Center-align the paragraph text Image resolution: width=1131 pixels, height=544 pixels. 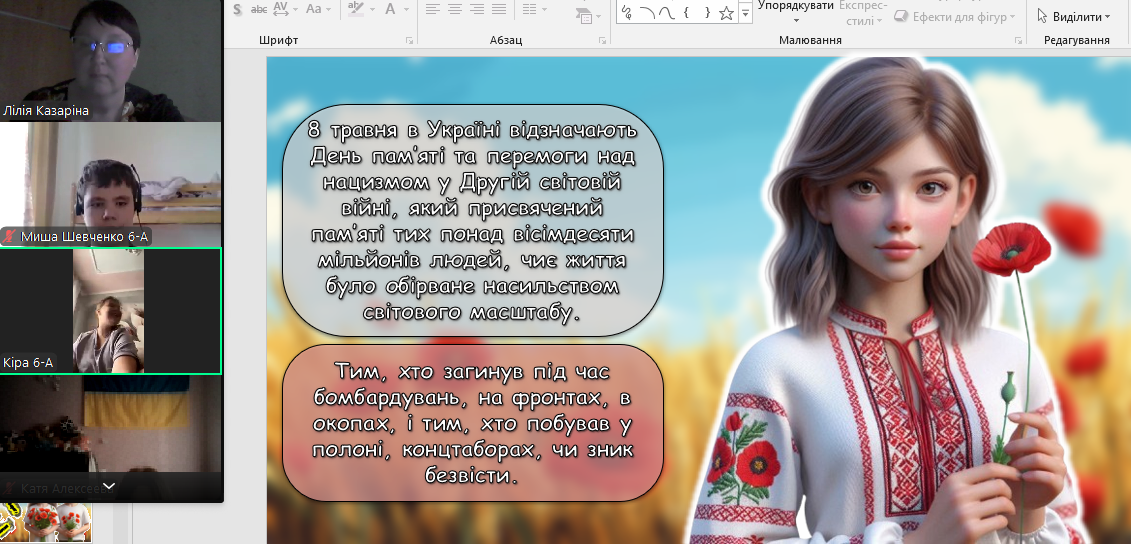coord(454,9)
